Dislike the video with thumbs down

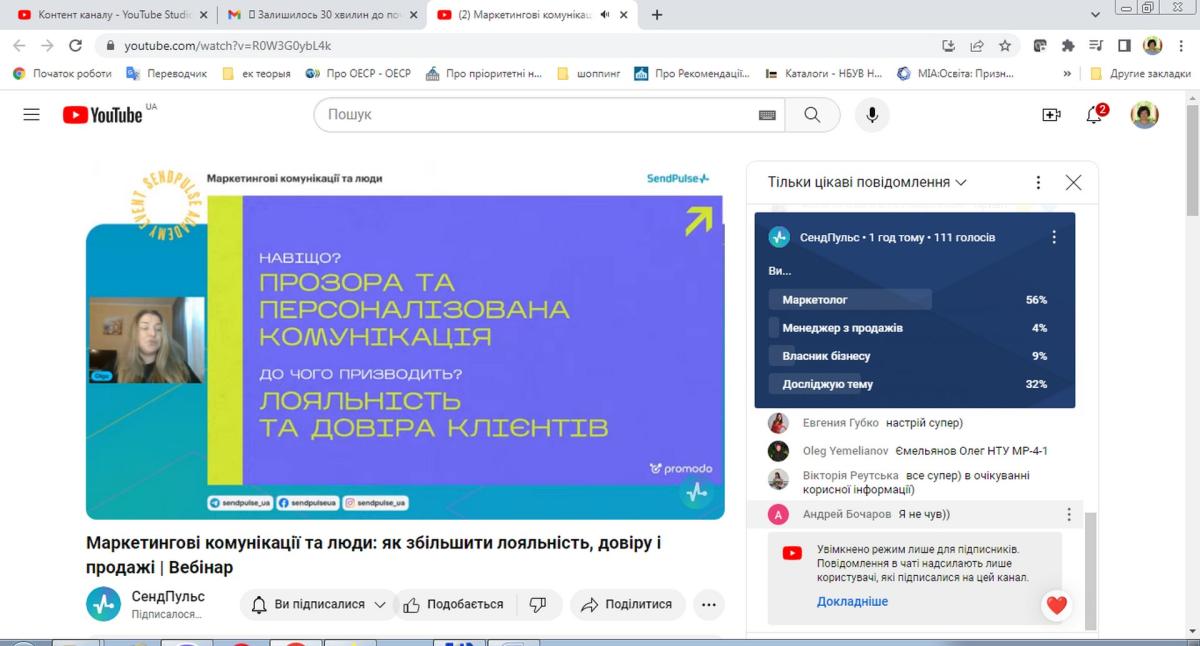tap(538, 604)
